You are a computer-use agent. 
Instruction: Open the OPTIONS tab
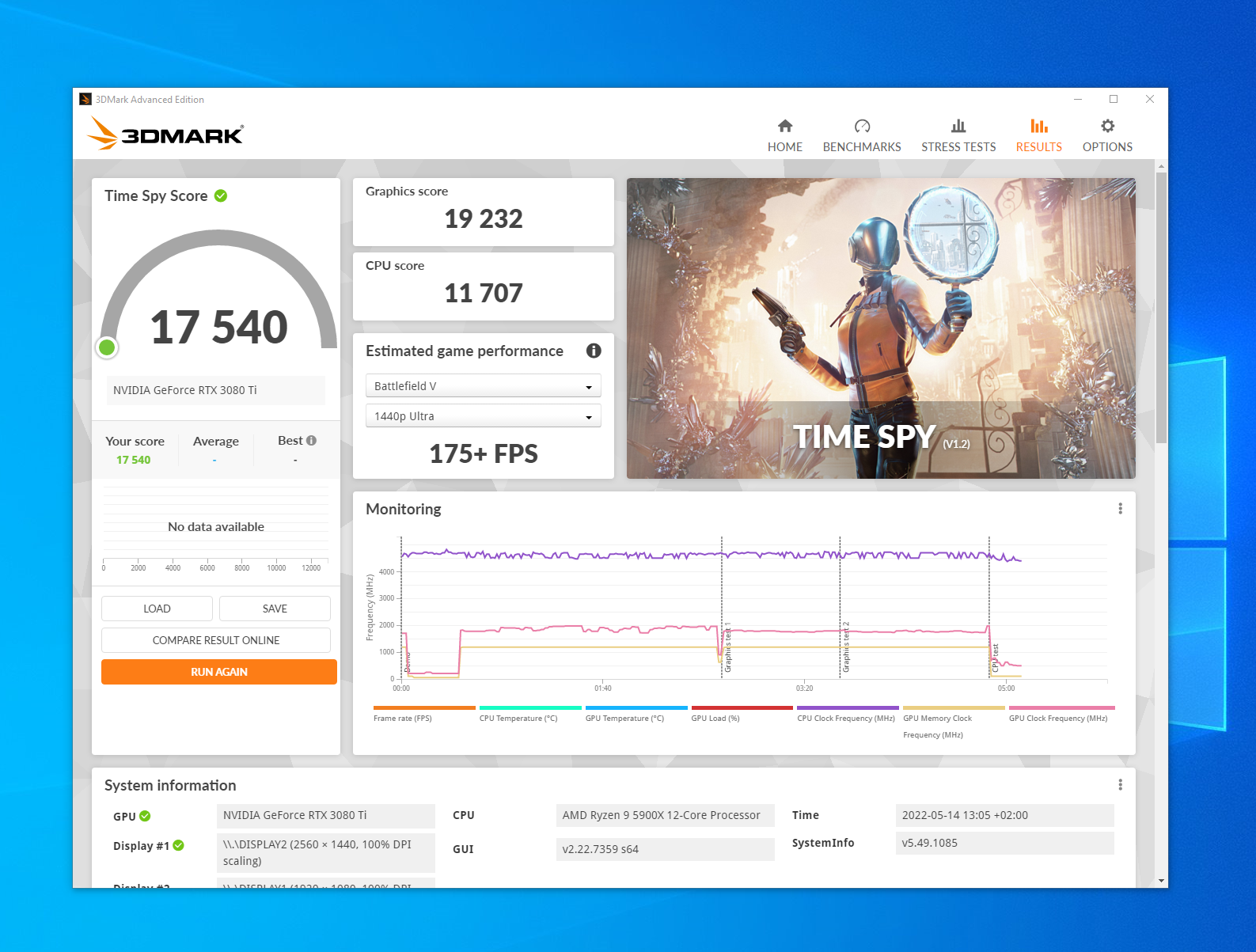pos(1107,147)
